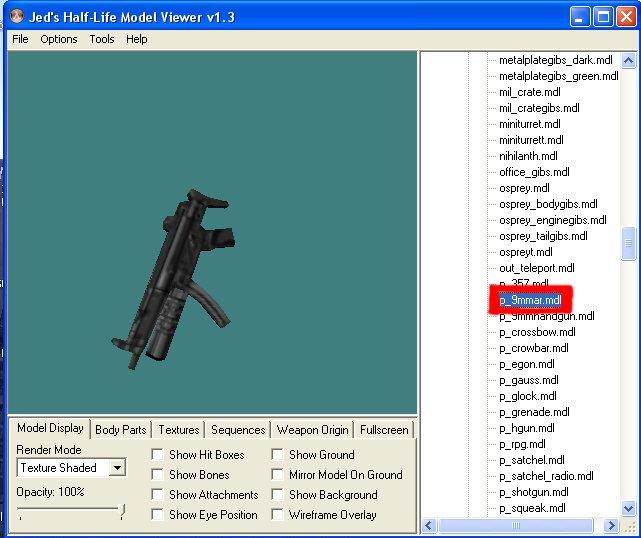Viewport: 641px width, 538px height.
Task: Choose p_shotgun.mdl from the file list
Action: click(x=536, y=492)
